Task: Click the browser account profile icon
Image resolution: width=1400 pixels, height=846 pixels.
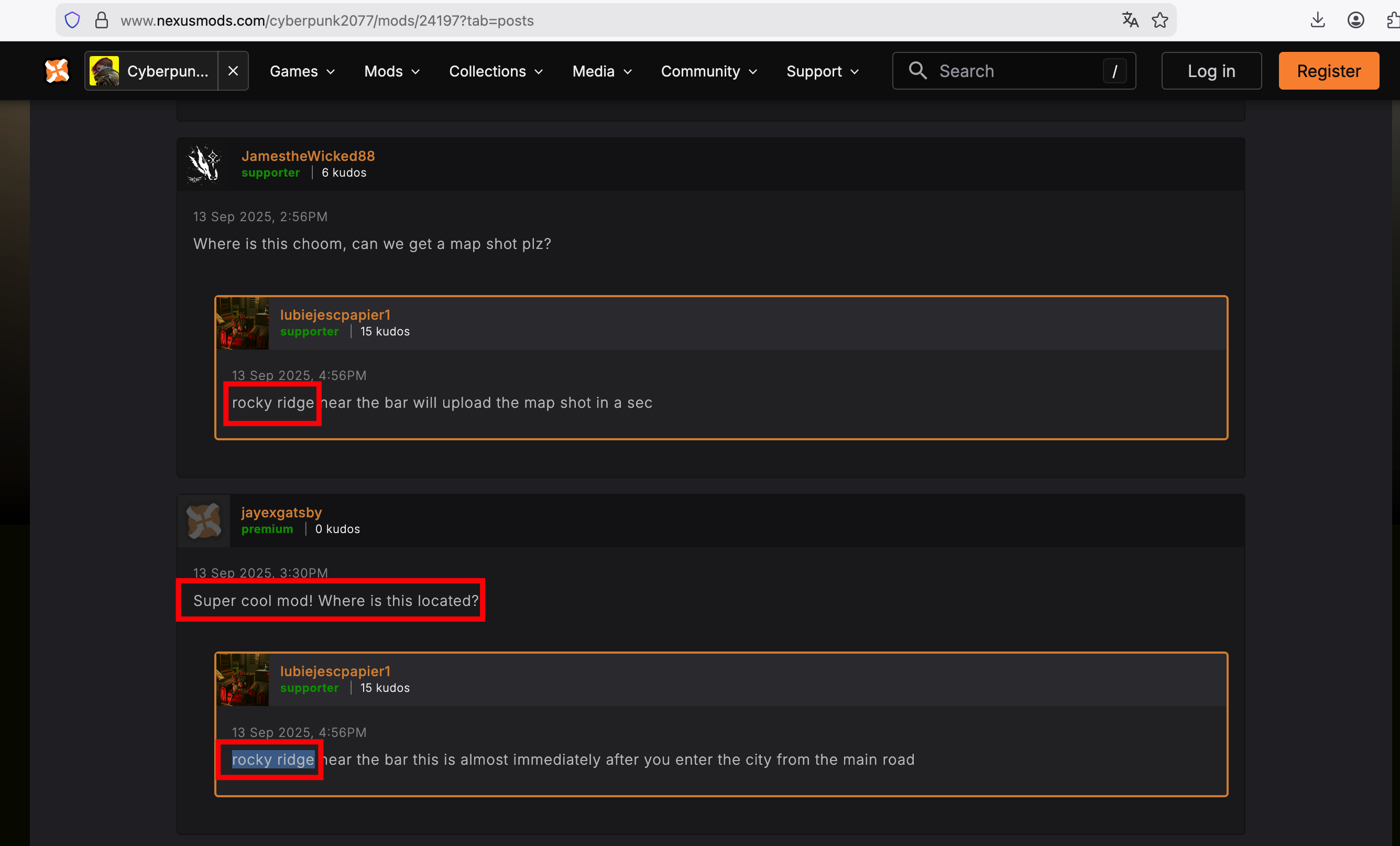Action: click(1355, 20)
